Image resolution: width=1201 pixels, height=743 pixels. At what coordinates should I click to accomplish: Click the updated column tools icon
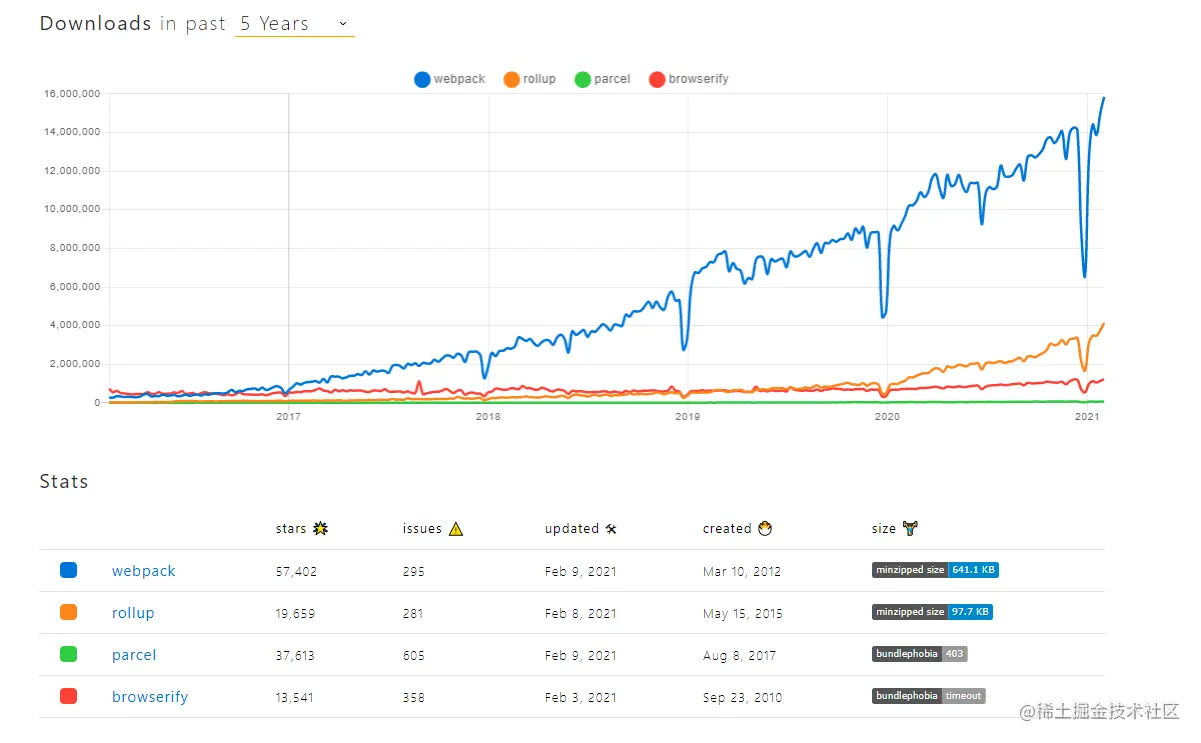tap(611, 529)
